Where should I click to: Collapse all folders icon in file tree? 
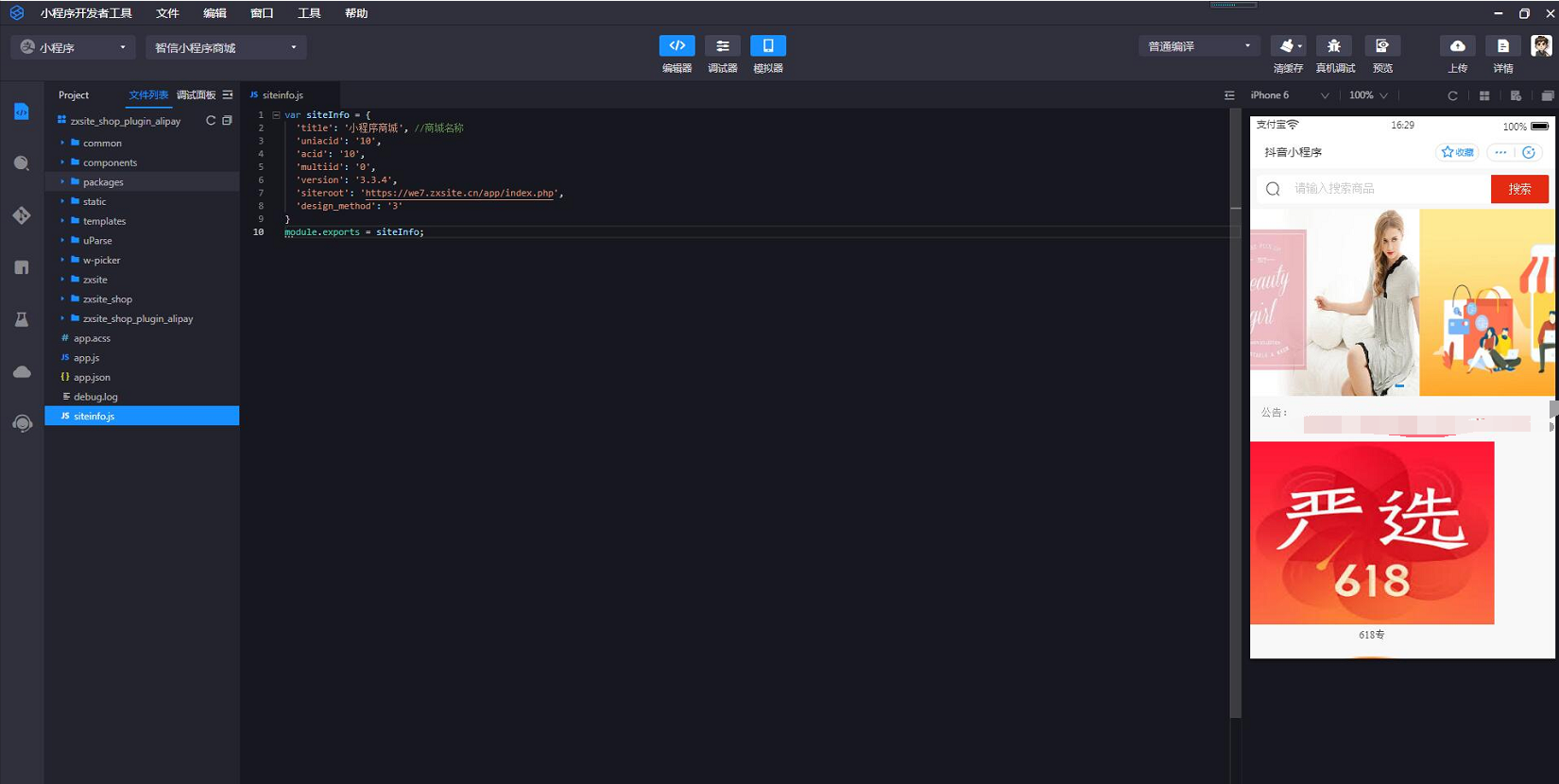pos(227,121)
